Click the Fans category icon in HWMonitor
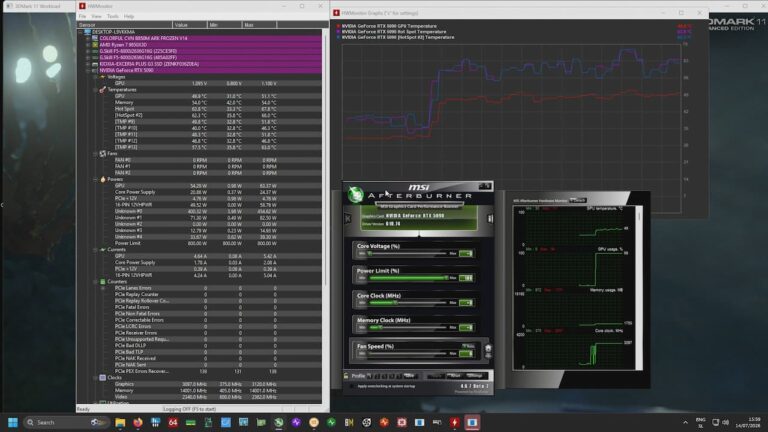This screenshot has height=432, width=768. coord(102,154)
